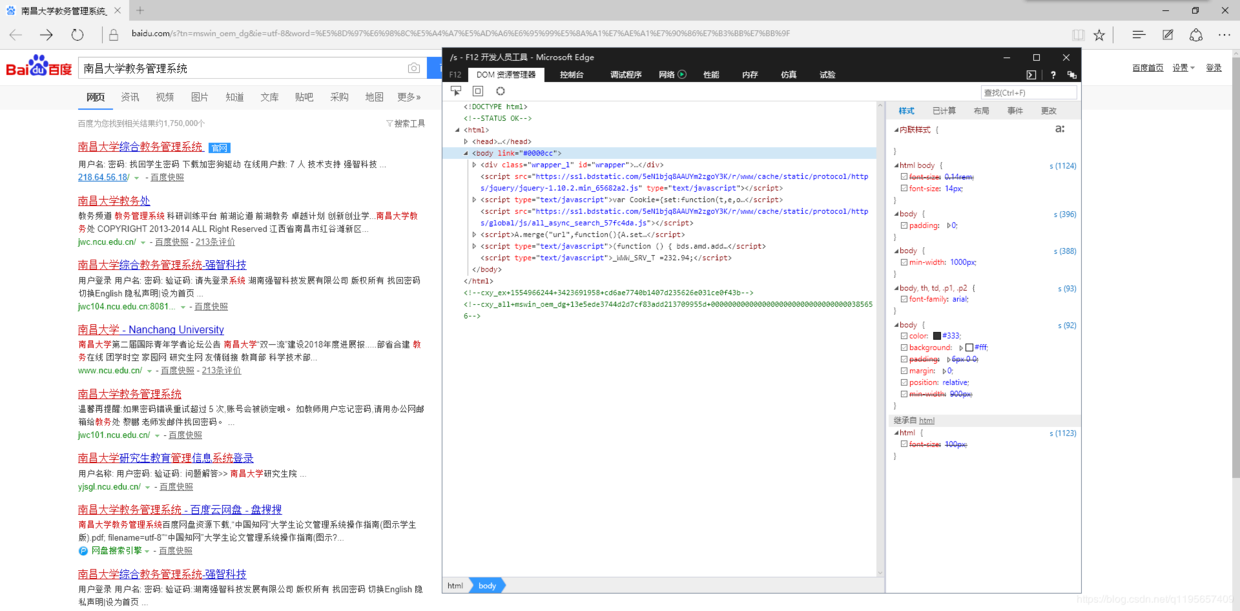Toggle position relative checkbox

click(x=904, y=383)
